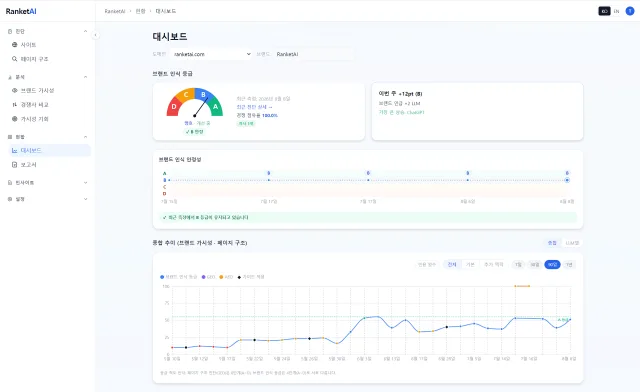Toggle the black diamond legend series
This screenshot has height=392, width=640.
click(x=251, y=277)
